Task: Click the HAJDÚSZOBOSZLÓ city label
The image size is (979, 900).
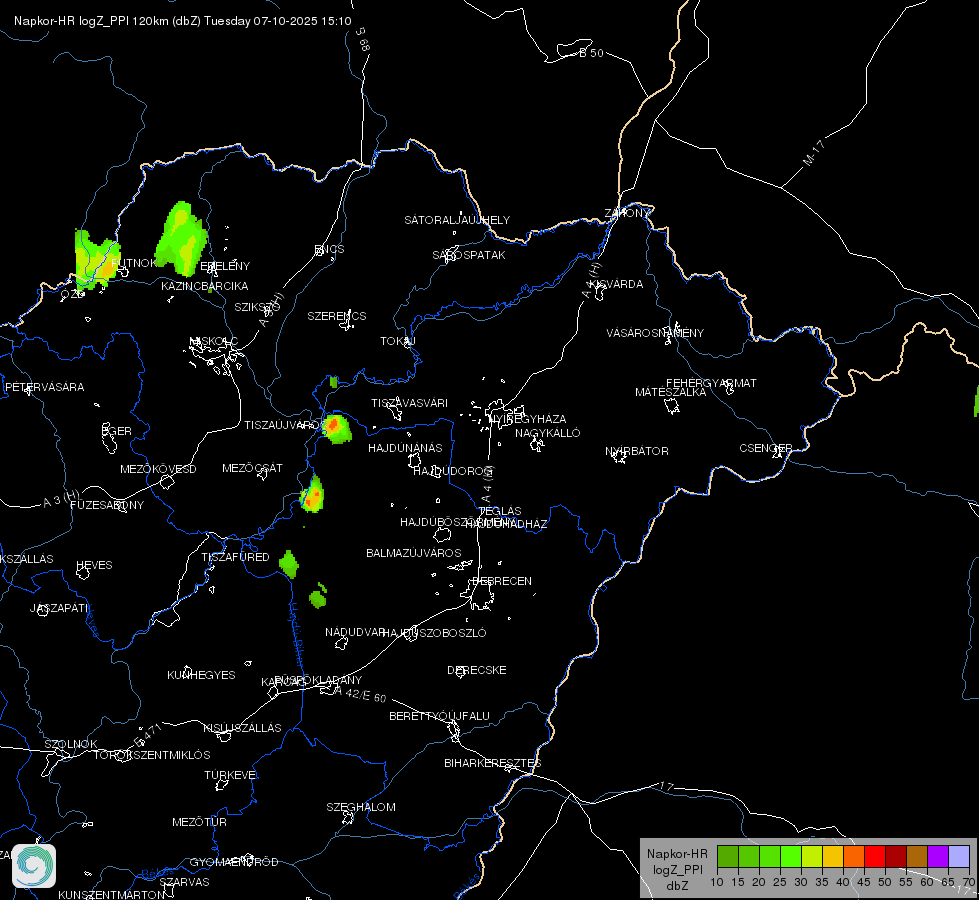Action: 434,633
